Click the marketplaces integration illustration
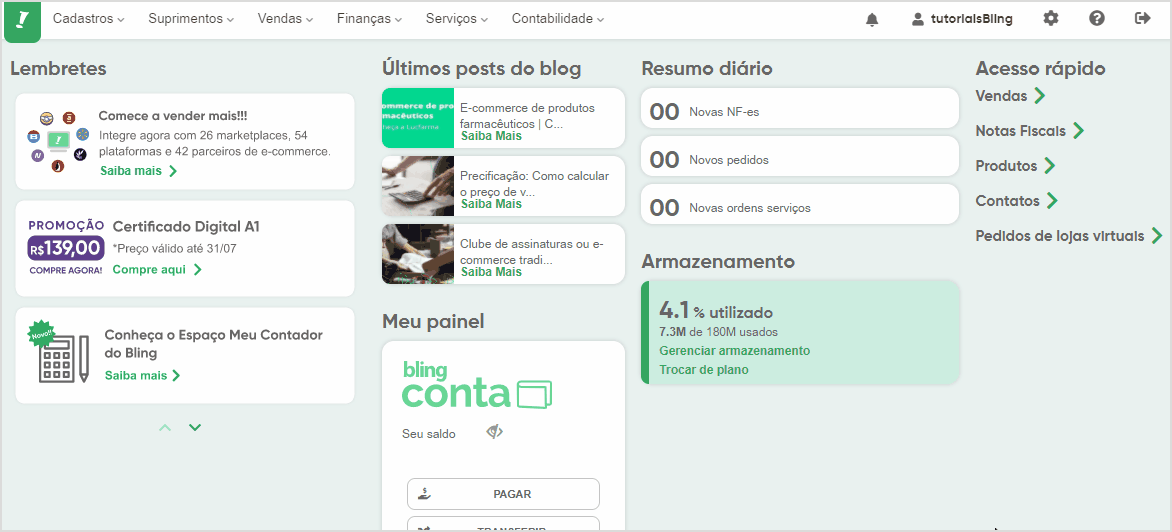 click(x=58, y=141)
